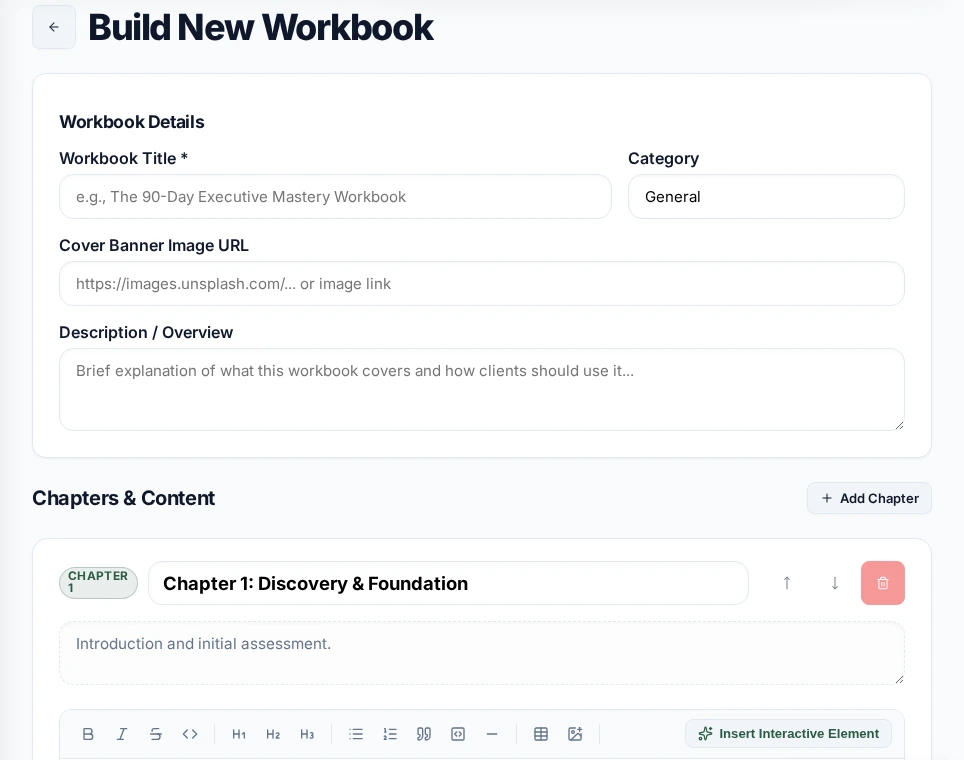
Task: Insert a numbered list
Action: tap(390, 734)
